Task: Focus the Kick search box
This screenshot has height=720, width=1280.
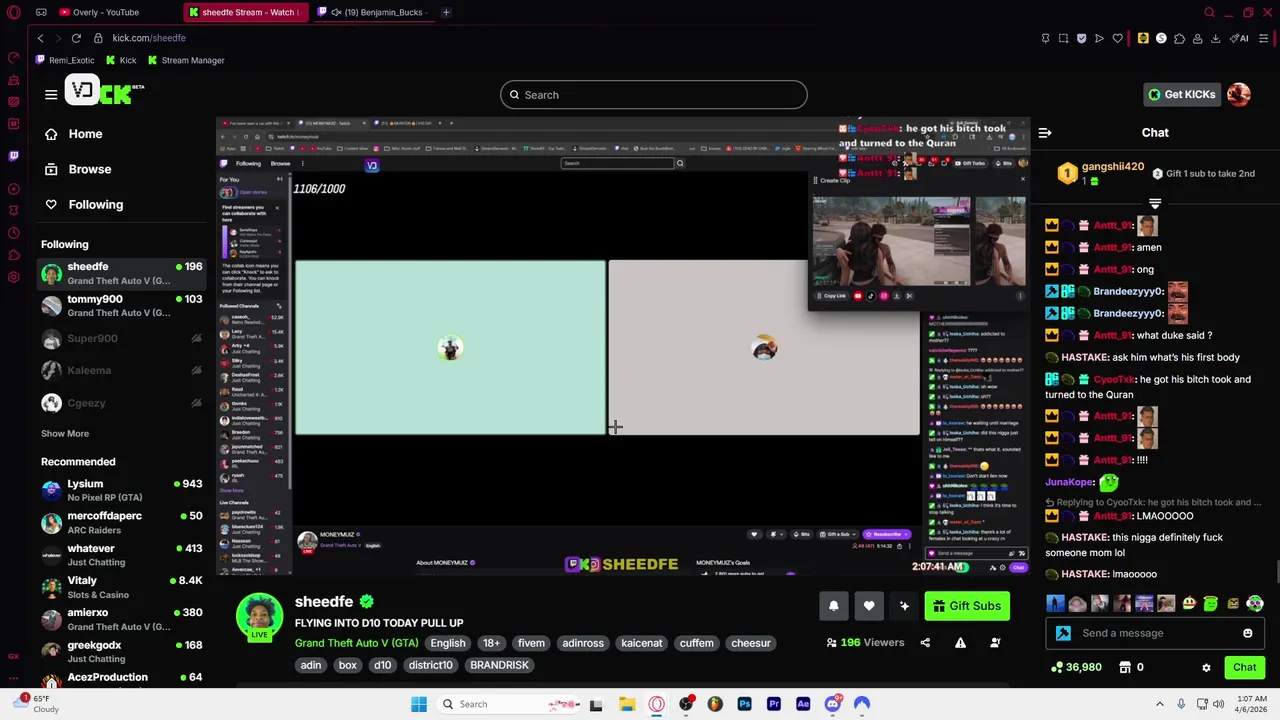Action: point(654,95)
